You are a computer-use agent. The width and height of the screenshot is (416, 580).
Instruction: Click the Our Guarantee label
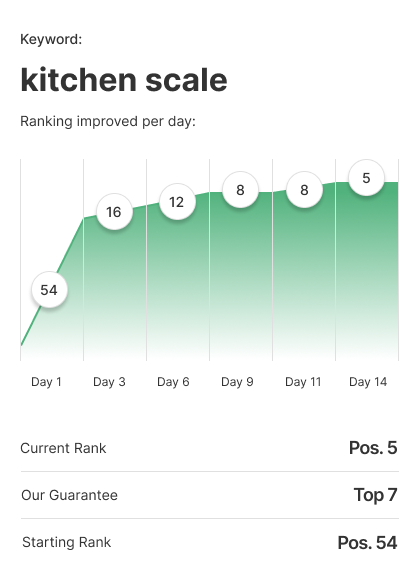click(70, 495)
